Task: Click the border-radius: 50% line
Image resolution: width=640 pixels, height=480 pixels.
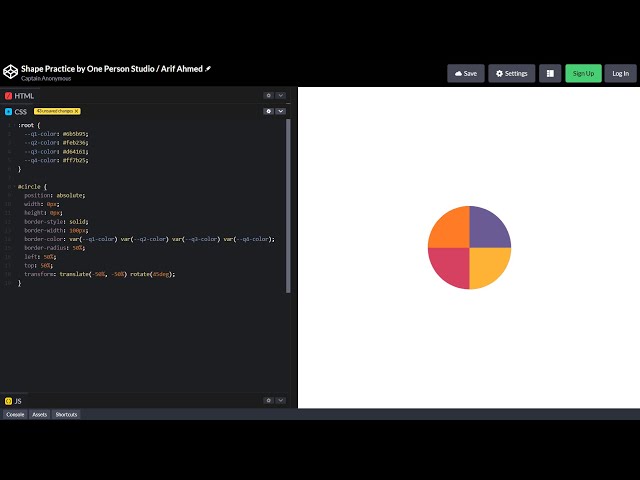Action: click(55, 248)
